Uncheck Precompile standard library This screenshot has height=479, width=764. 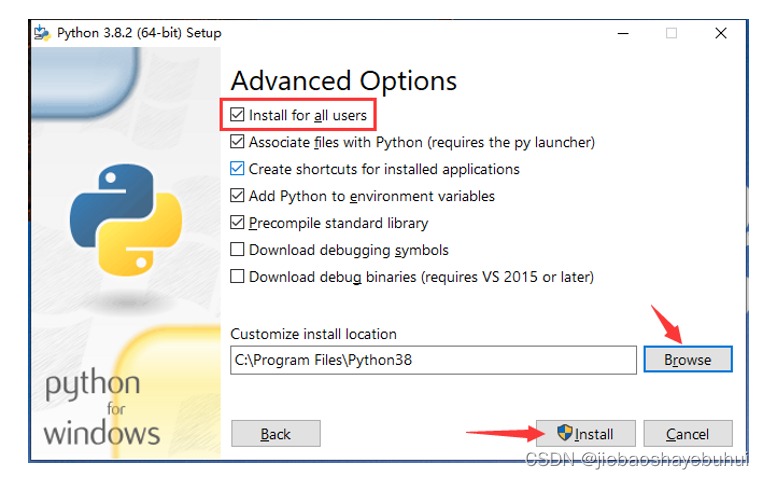[x=237, y=223]
